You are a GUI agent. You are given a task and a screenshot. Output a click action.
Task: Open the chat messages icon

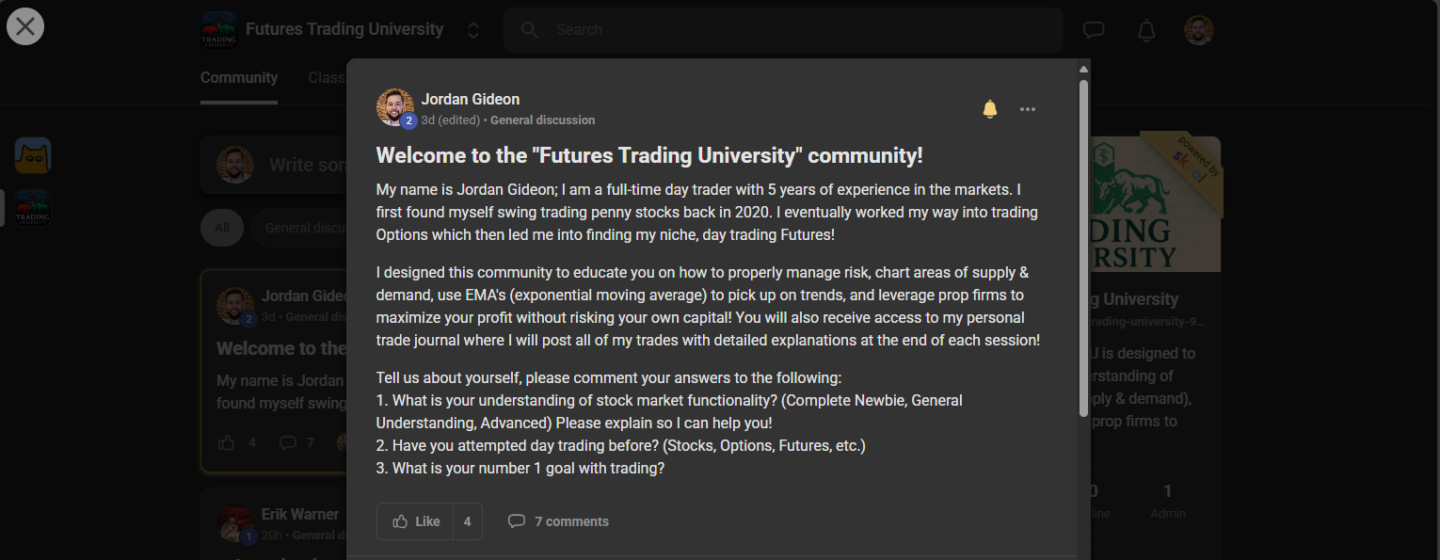pyautogui.click(x=1093, y=30)
